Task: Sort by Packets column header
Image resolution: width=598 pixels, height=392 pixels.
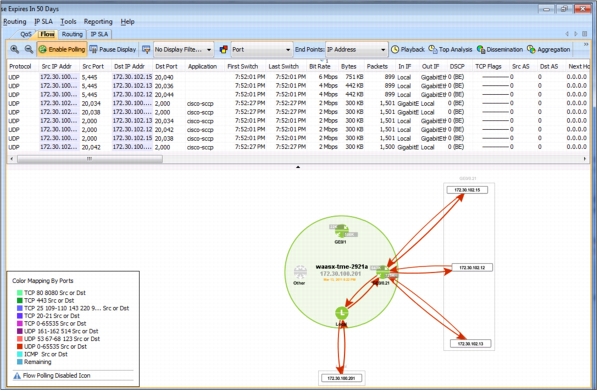Action: click(x=377, y=66)
